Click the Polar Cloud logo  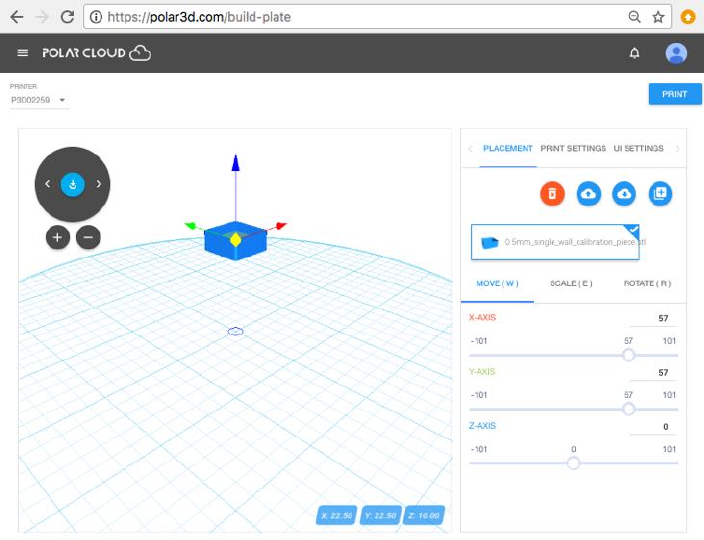(x=97, y=53)
